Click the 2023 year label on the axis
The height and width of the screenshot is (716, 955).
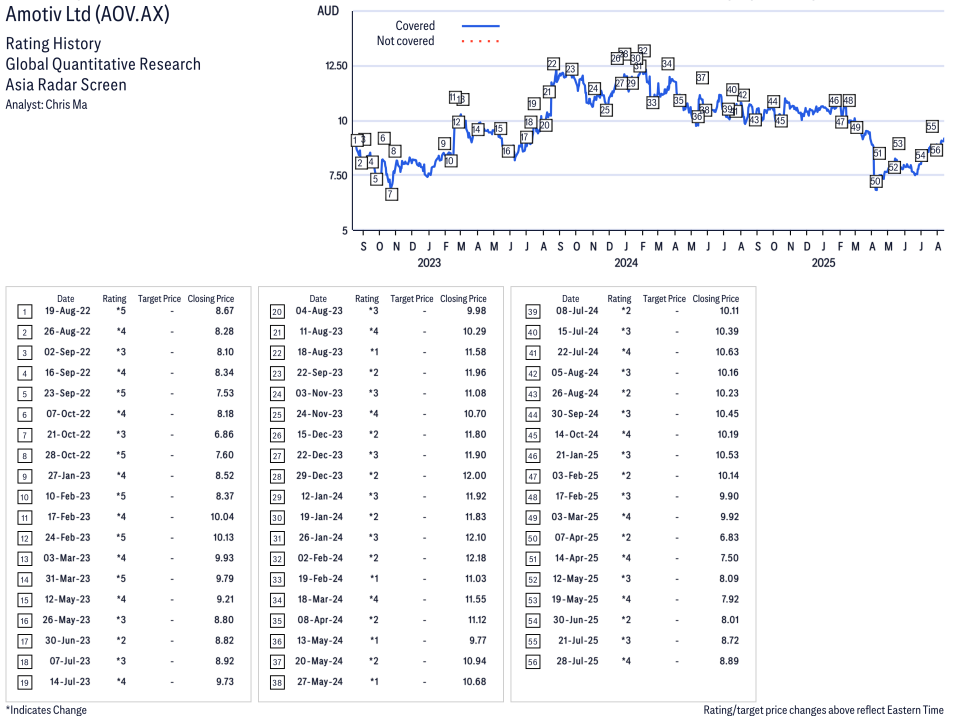coord(429,262)
